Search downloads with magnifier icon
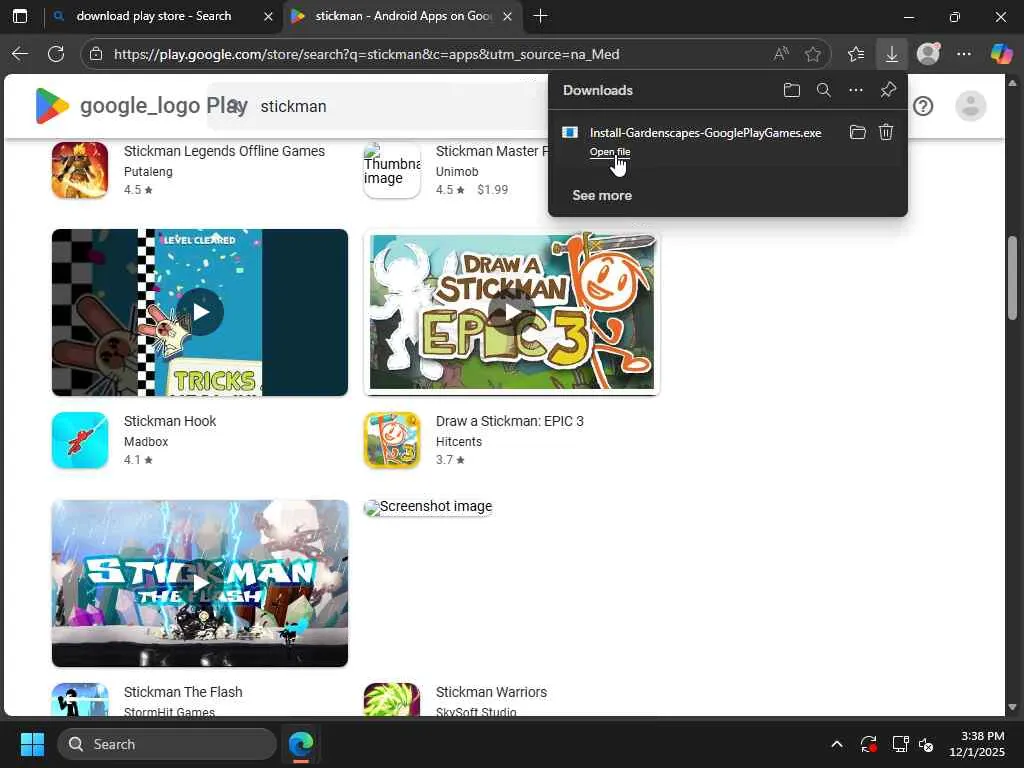The width and height of the screenshot is (1024, 768). click(824, 90)
